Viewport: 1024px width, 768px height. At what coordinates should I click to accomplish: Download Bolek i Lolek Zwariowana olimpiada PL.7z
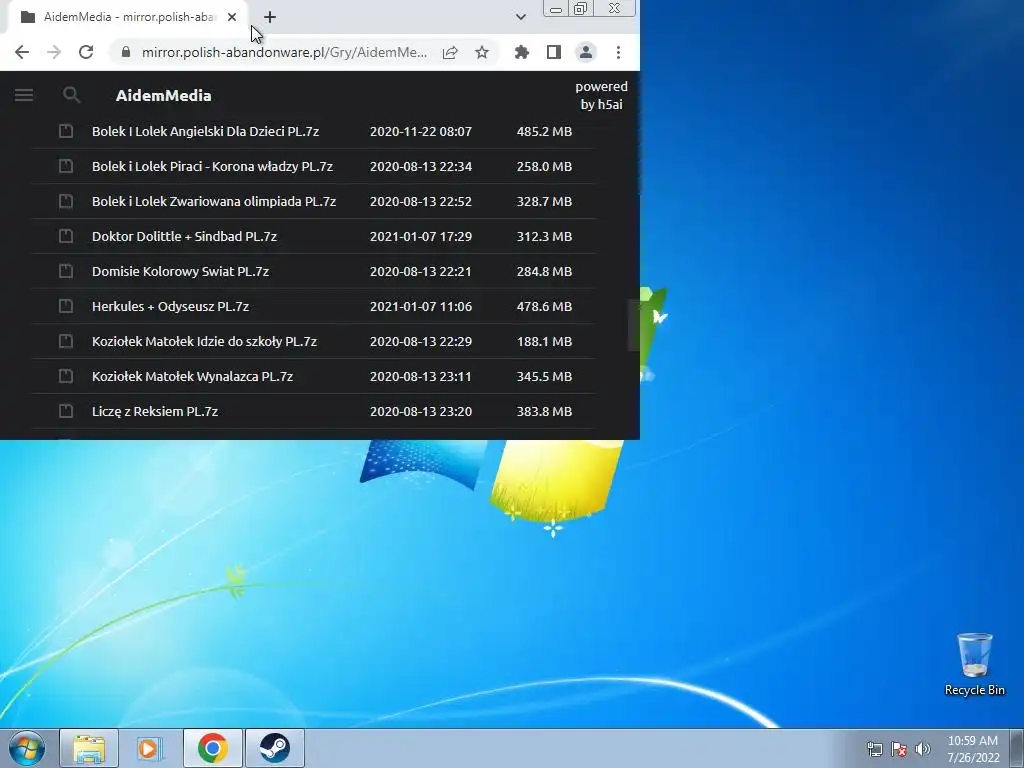pos(214,201)
